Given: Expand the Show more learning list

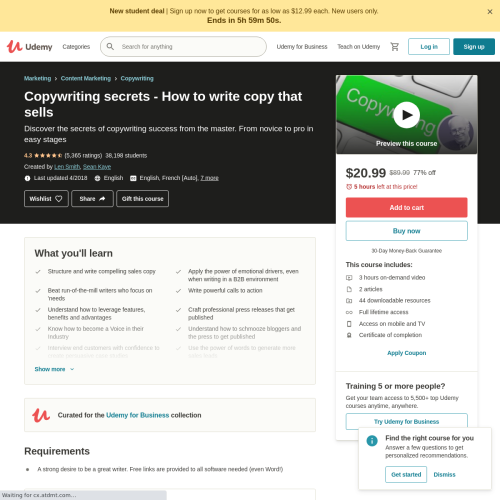Looking at the screenshot, I should [54, 369].
